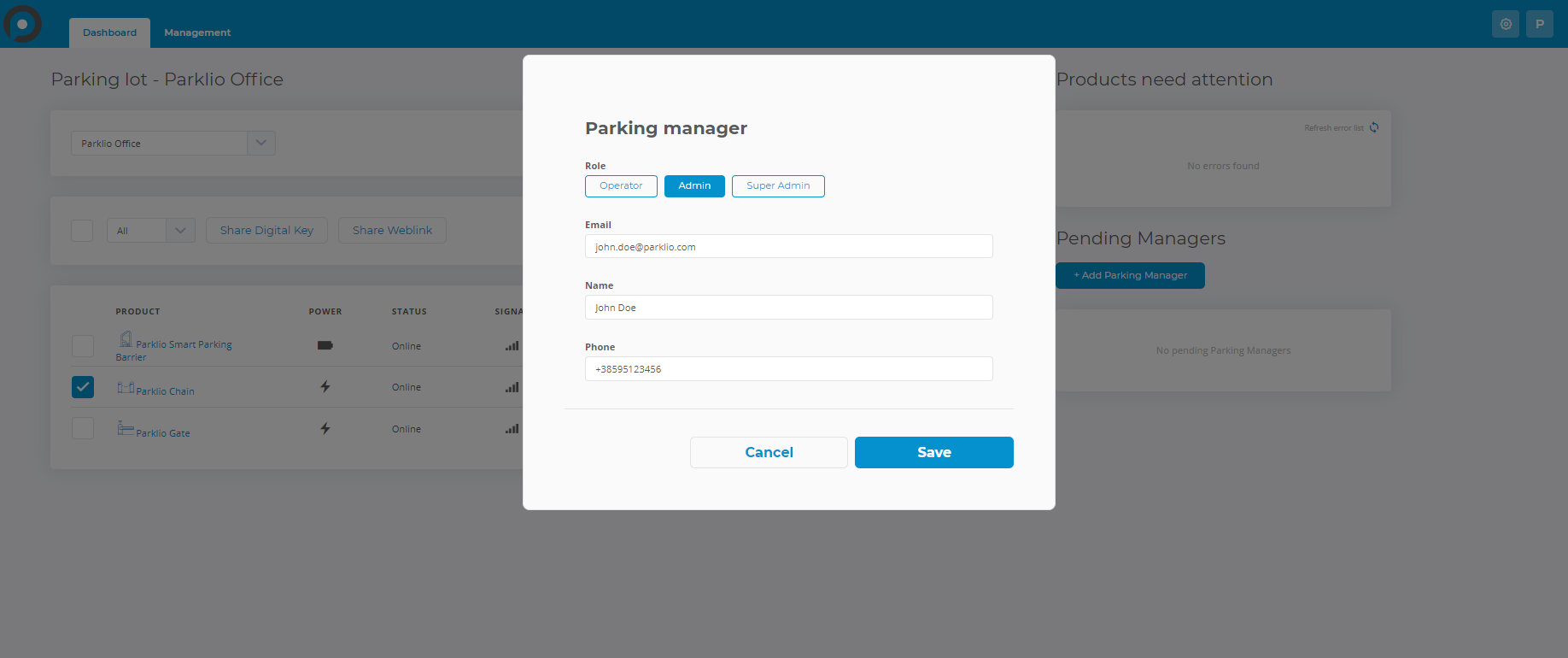Check the Parklio Gate checkbox
The image size is (1568, 658).
coord(83,428)
